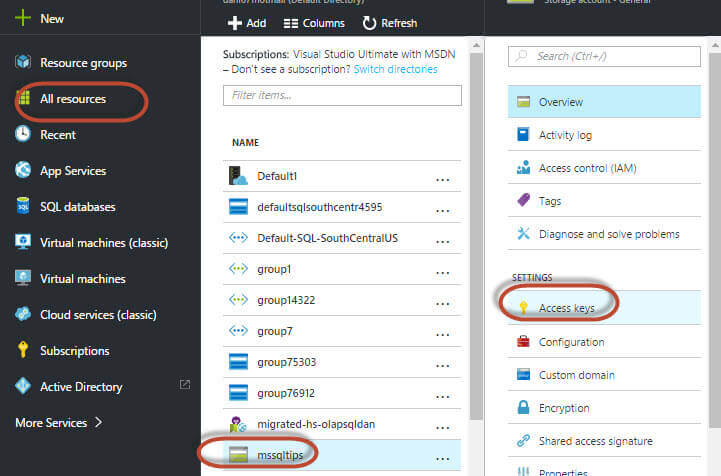Click the Refresh circular arrow icon

(369, 23)
